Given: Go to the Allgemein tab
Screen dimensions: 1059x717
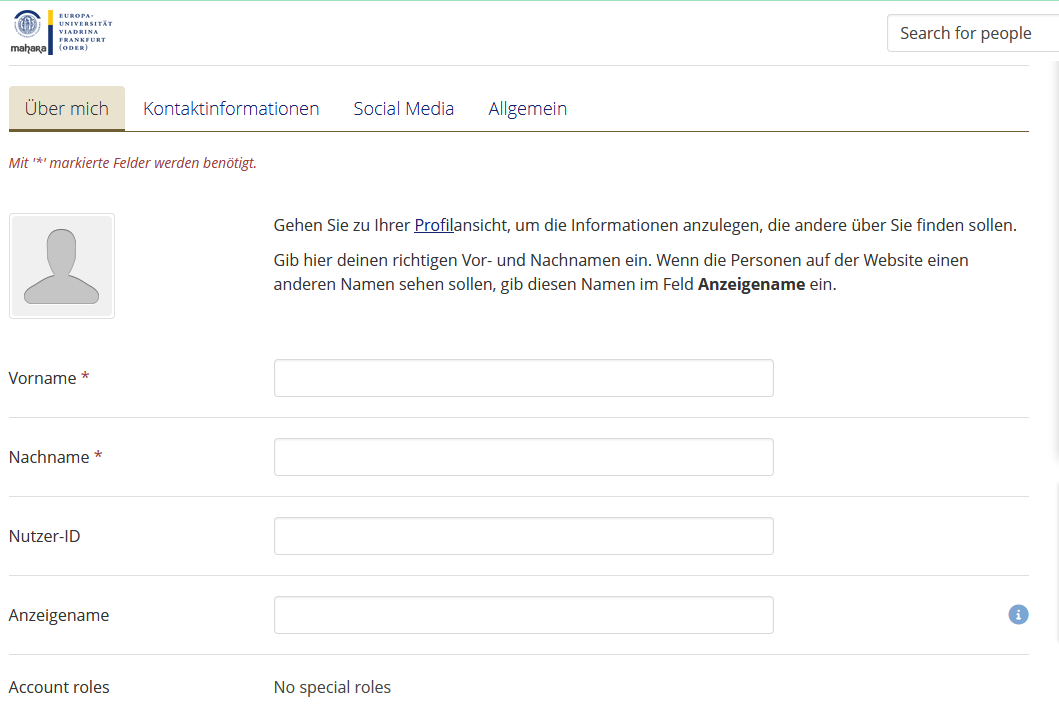Looking at the screenshot, I should coord(527,109).
